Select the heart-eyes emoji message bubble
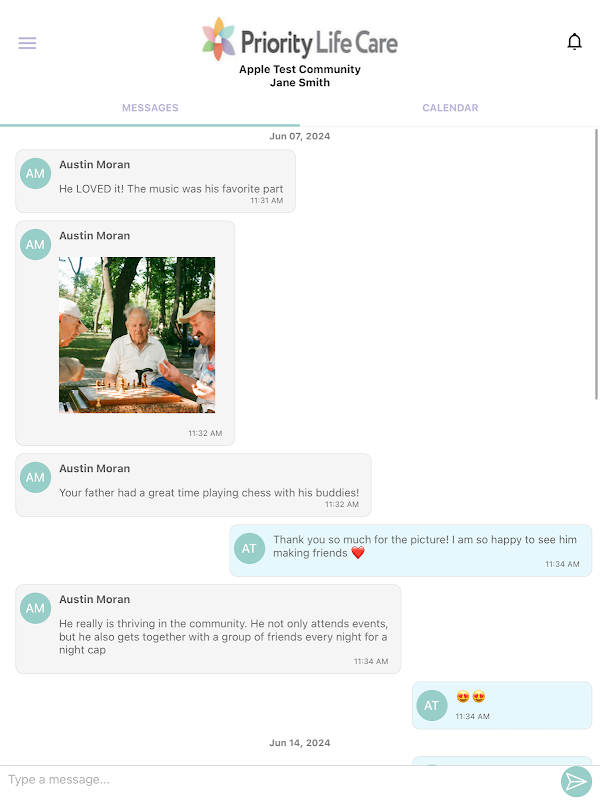Screen dimensions: 600x800 [x=502, y=706]
